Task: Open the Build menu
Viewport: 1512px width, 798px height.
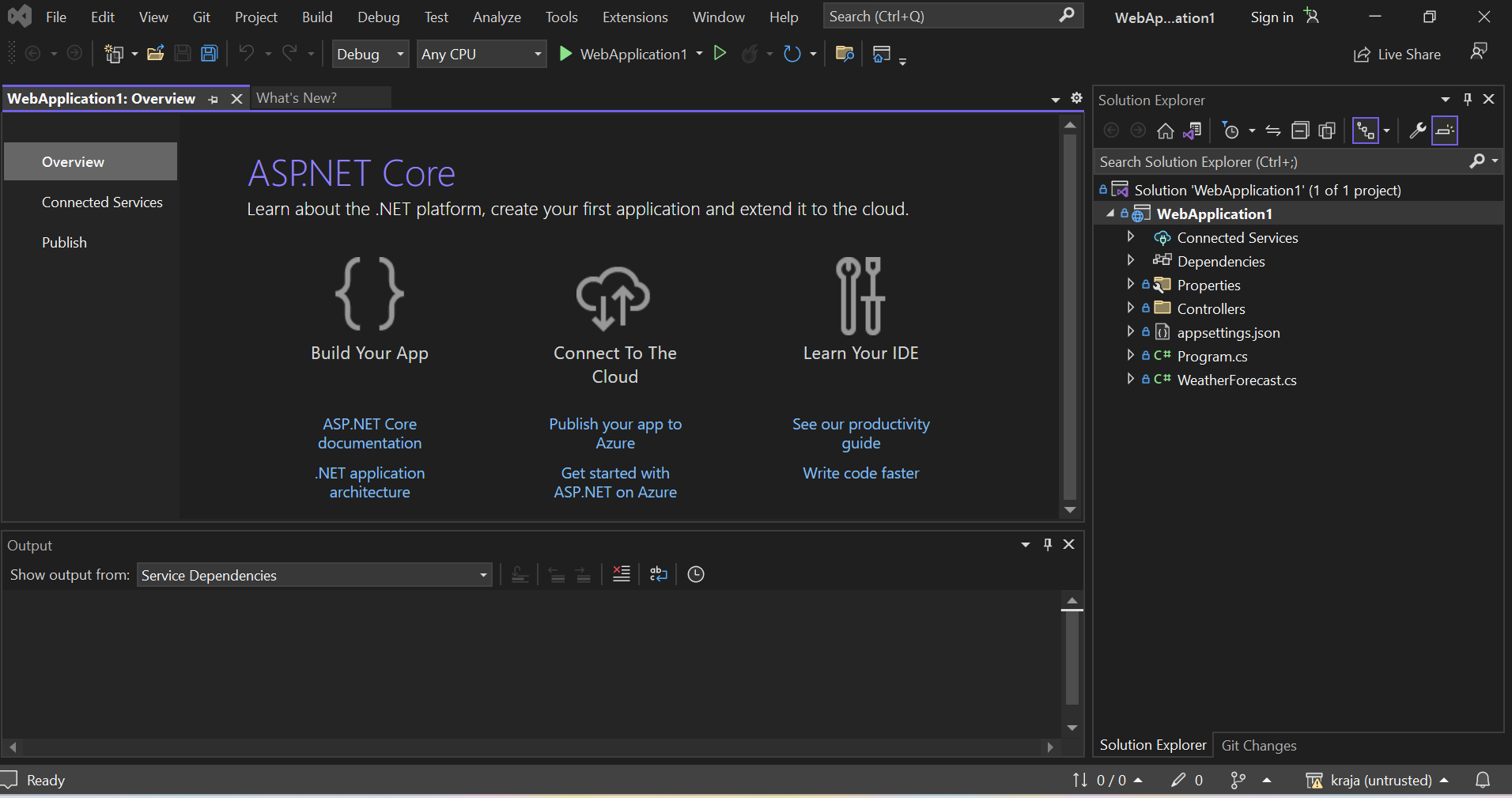Action: (317, 17)
